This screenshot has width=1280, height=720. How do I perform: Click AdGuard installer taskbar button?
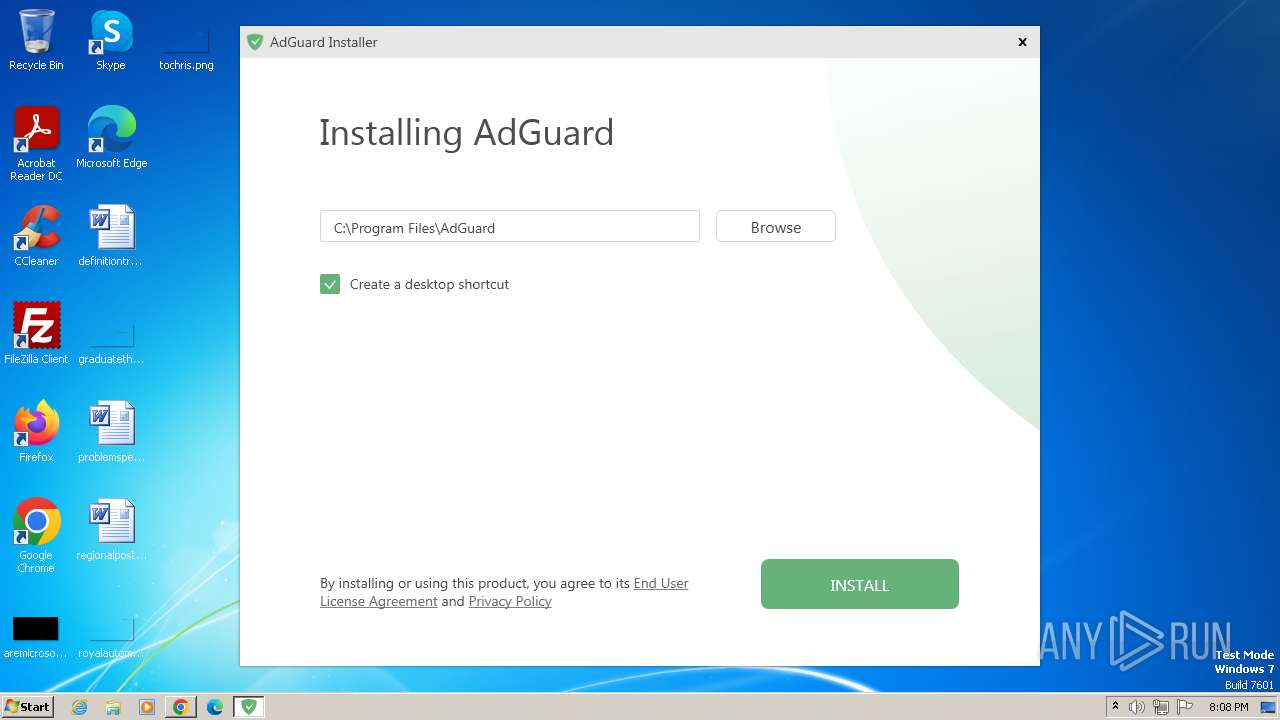point(249,707)
